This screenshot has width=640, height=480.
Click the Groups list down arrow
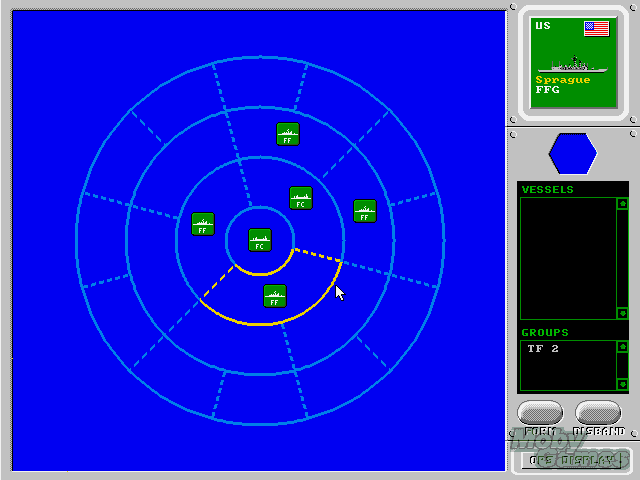click(x=622, y=384)
